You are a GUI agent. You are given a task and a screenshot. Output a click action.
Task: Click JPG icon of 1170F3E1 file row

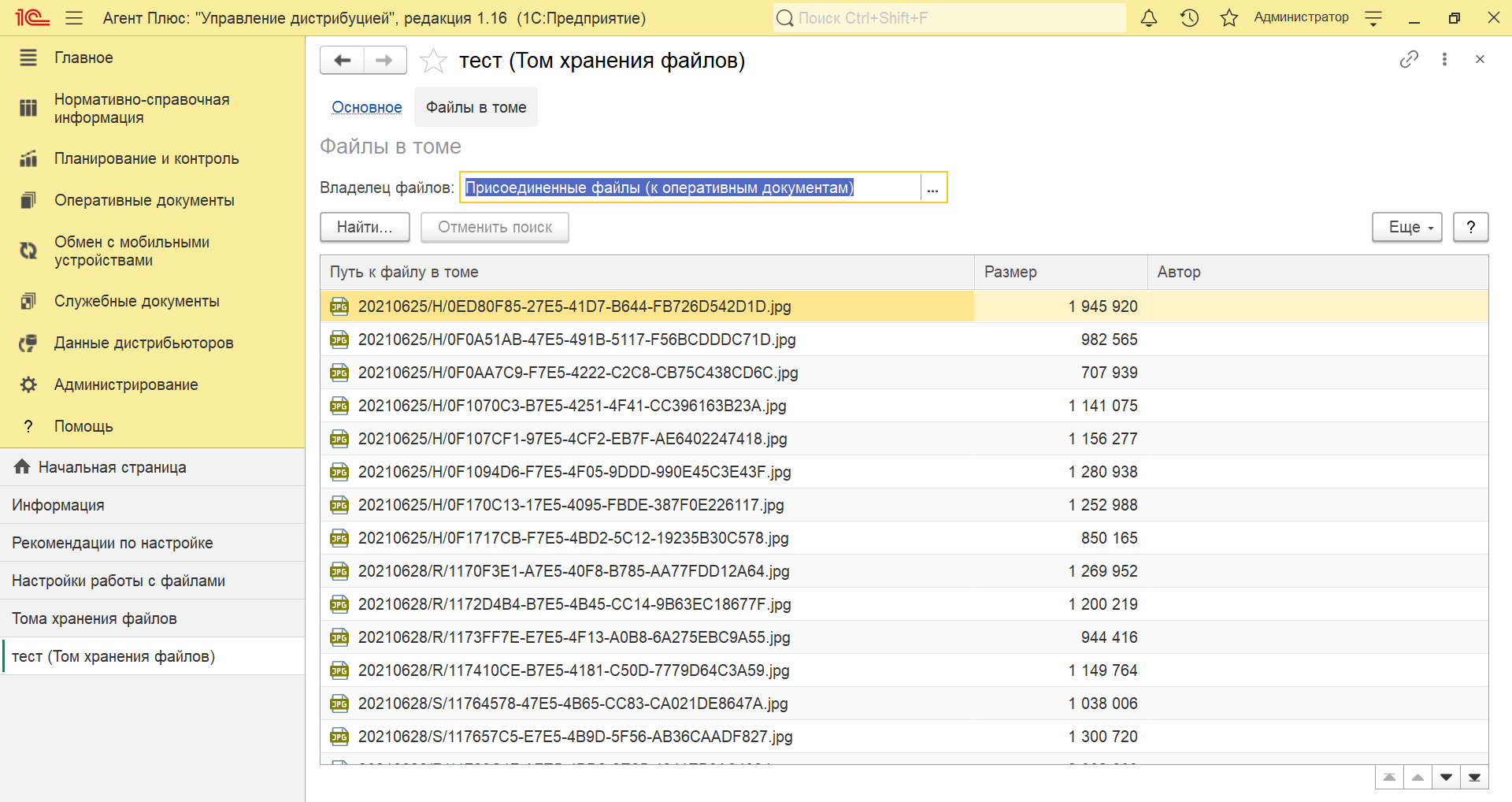(339, 571)
